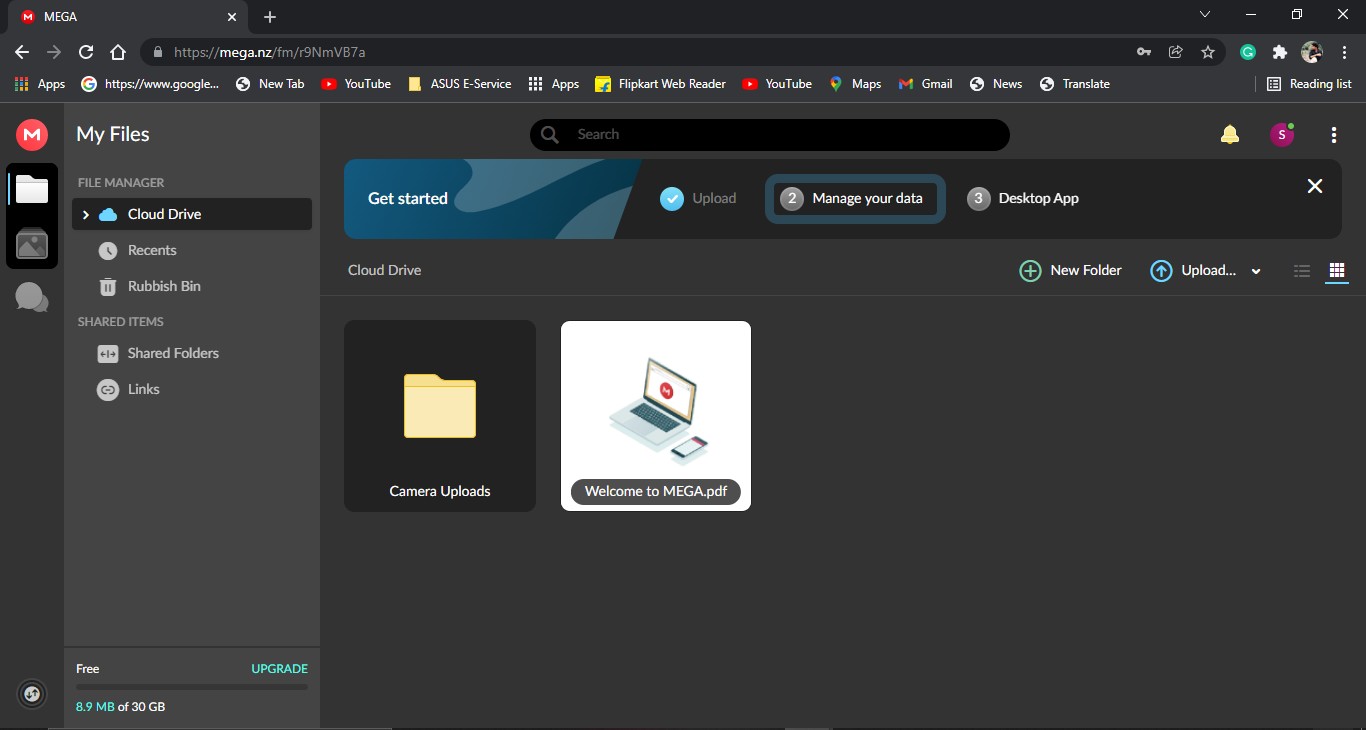The width and height of the screenshot is (1366, 730).
Task: Click the search magnifier icon
Action: pyautogui.click(x=549, y=134)
